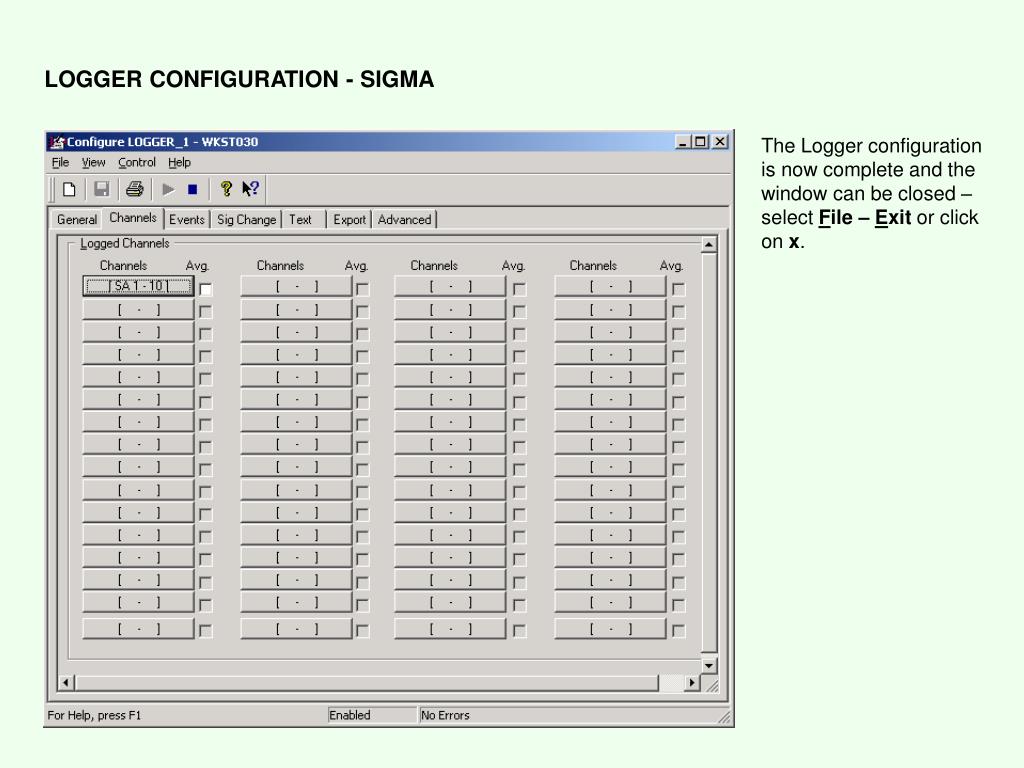The height and width of the screenshot is (768, 1024).
Task: Click the Configure LOGGER_1 title bar app icon
Action: [57, 142]
